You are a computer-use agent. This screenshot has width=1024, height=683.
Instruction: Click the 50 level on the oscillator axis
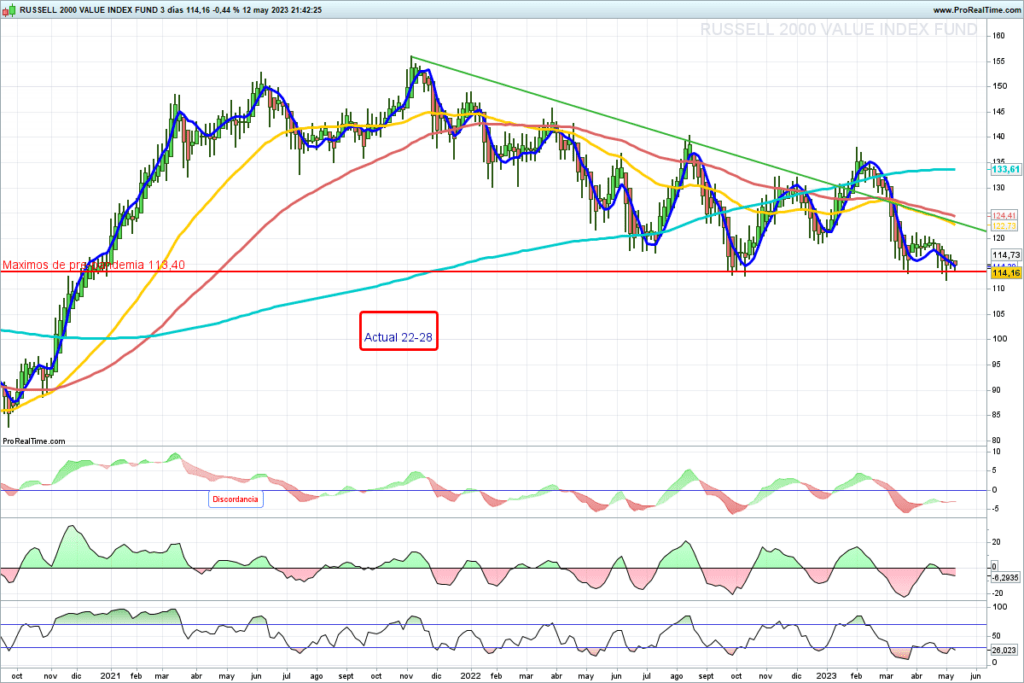pyautogui.click(x=997, y=635)
